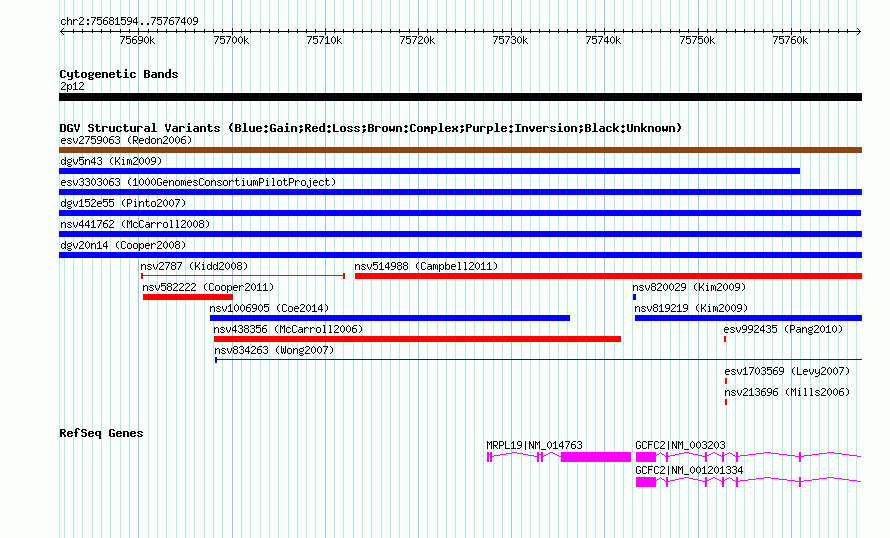Screen dimensions: 890x538
Task: Open the nsv2787 (Kidd2008) label
Action: click(x=194, y=266)
